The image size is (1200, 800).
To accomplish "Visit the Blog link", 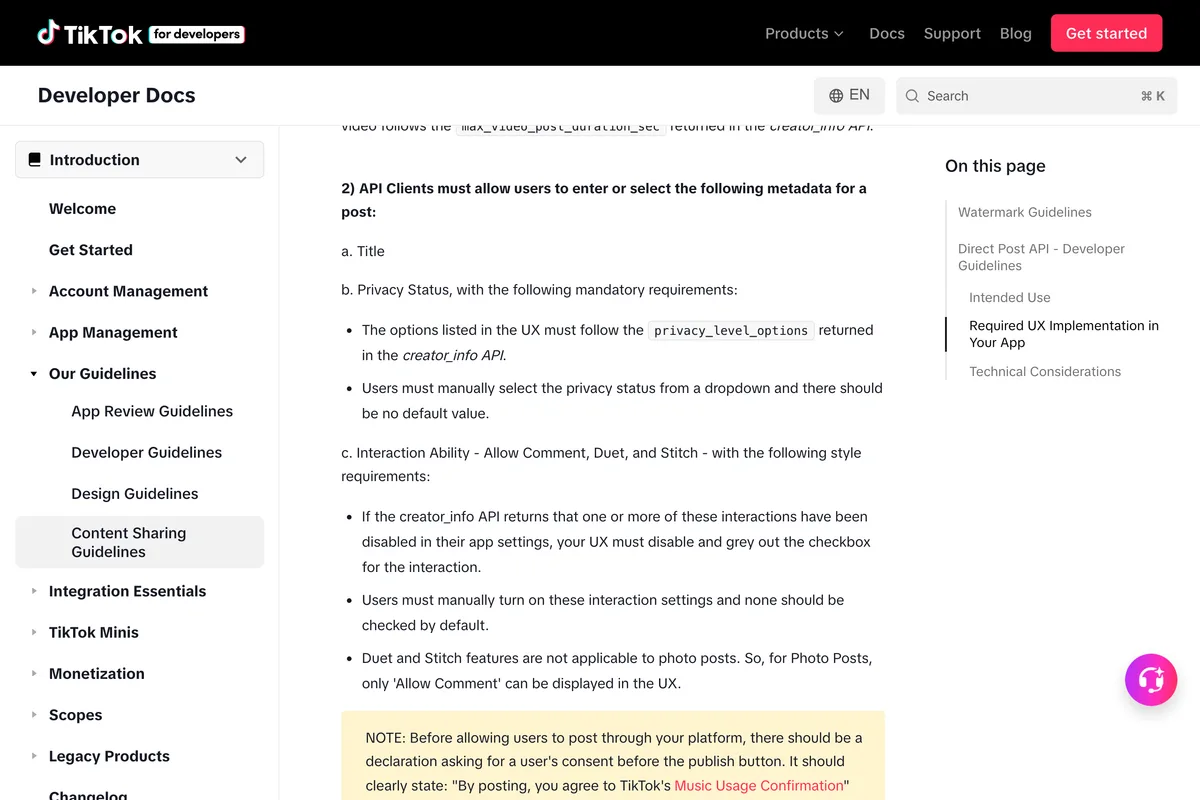I will (x=1016, y=33).
